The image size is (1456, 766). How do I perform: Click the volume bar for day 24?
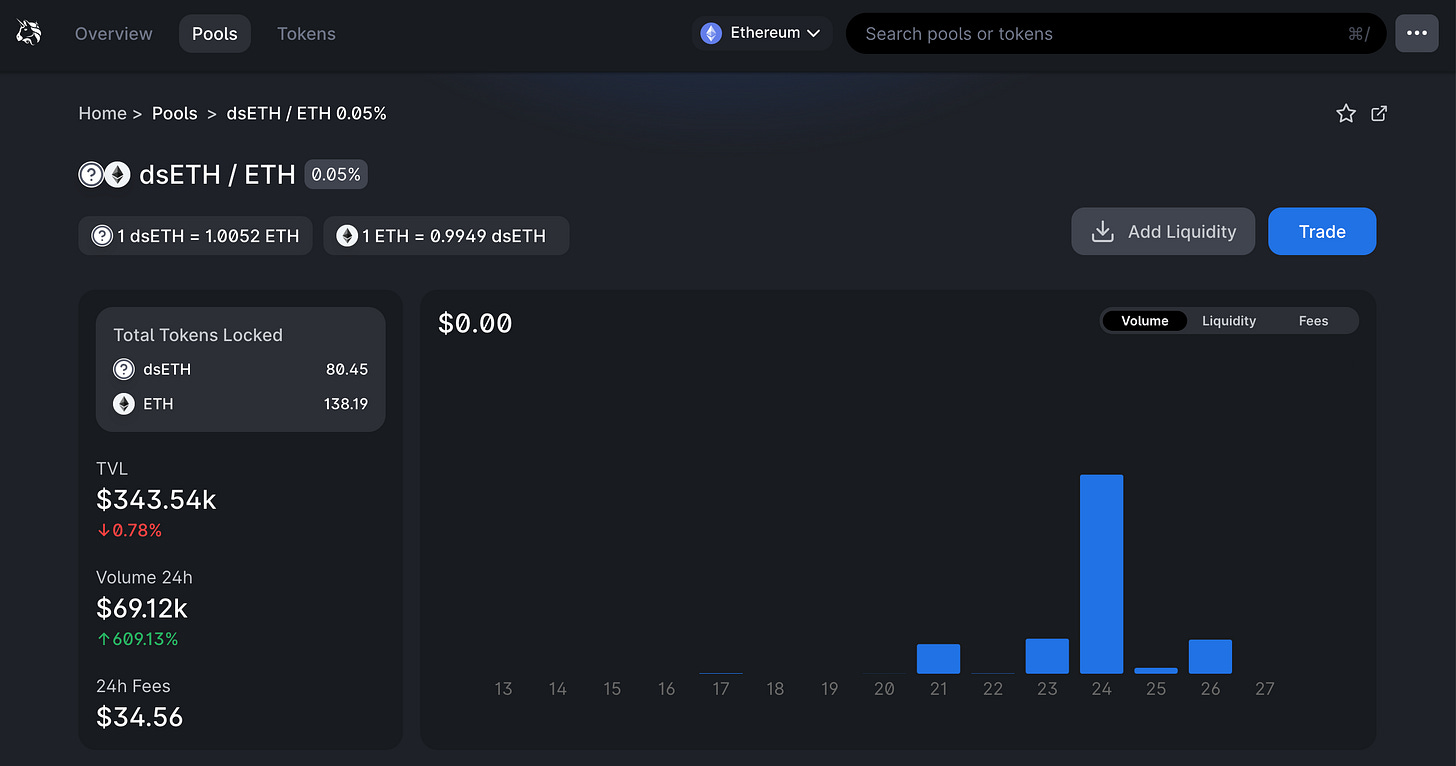(1101, 574)
